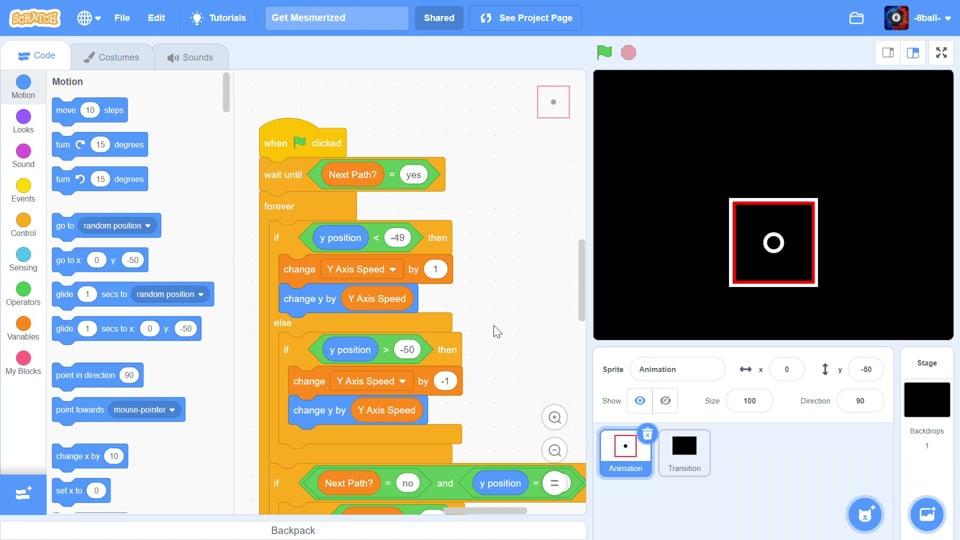Switch to small stage layout
960x540 pixels.
(x=888, y=53)
